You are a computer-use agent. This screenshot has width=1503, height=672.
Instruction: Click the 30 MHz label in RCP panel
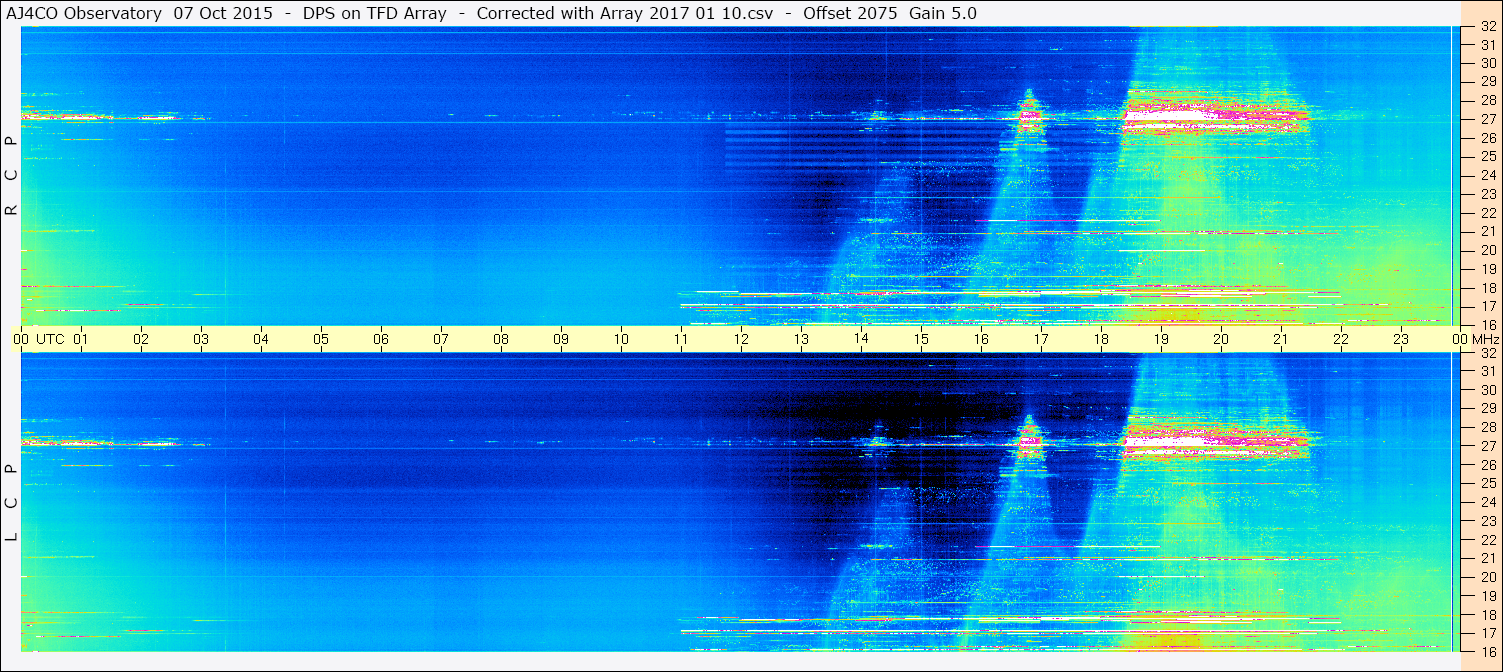pyautogui.click(x=1487, y=63)
